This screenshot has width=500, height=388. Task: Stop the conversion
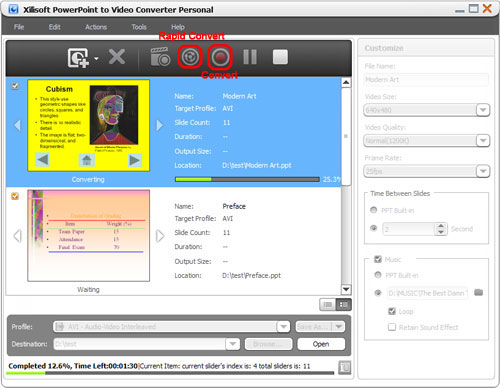pyautogui.click(x=280, y=57)
